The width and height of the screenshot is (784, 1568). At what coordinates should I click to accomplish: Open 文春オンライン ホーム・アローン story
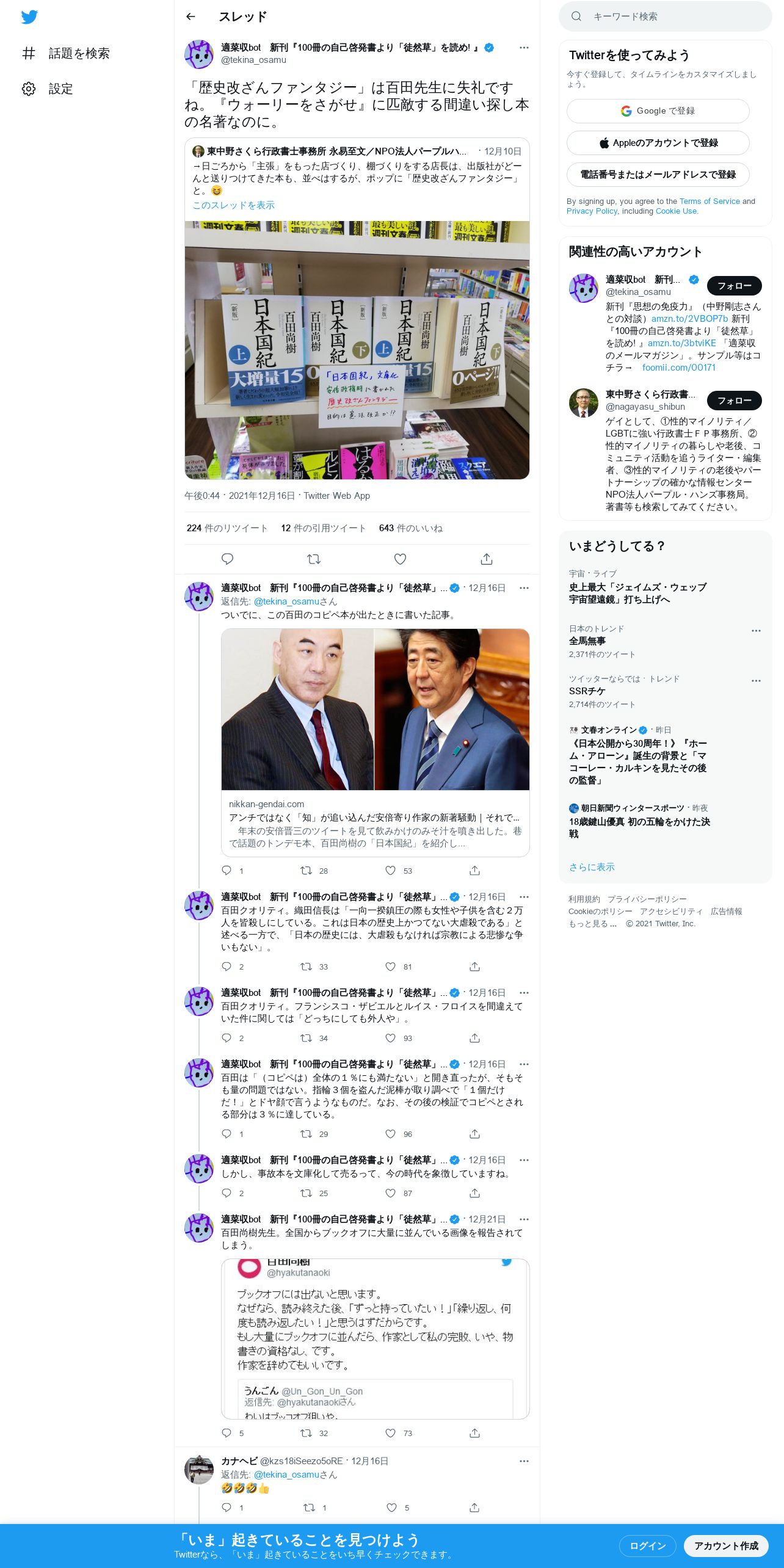(638, 762)
